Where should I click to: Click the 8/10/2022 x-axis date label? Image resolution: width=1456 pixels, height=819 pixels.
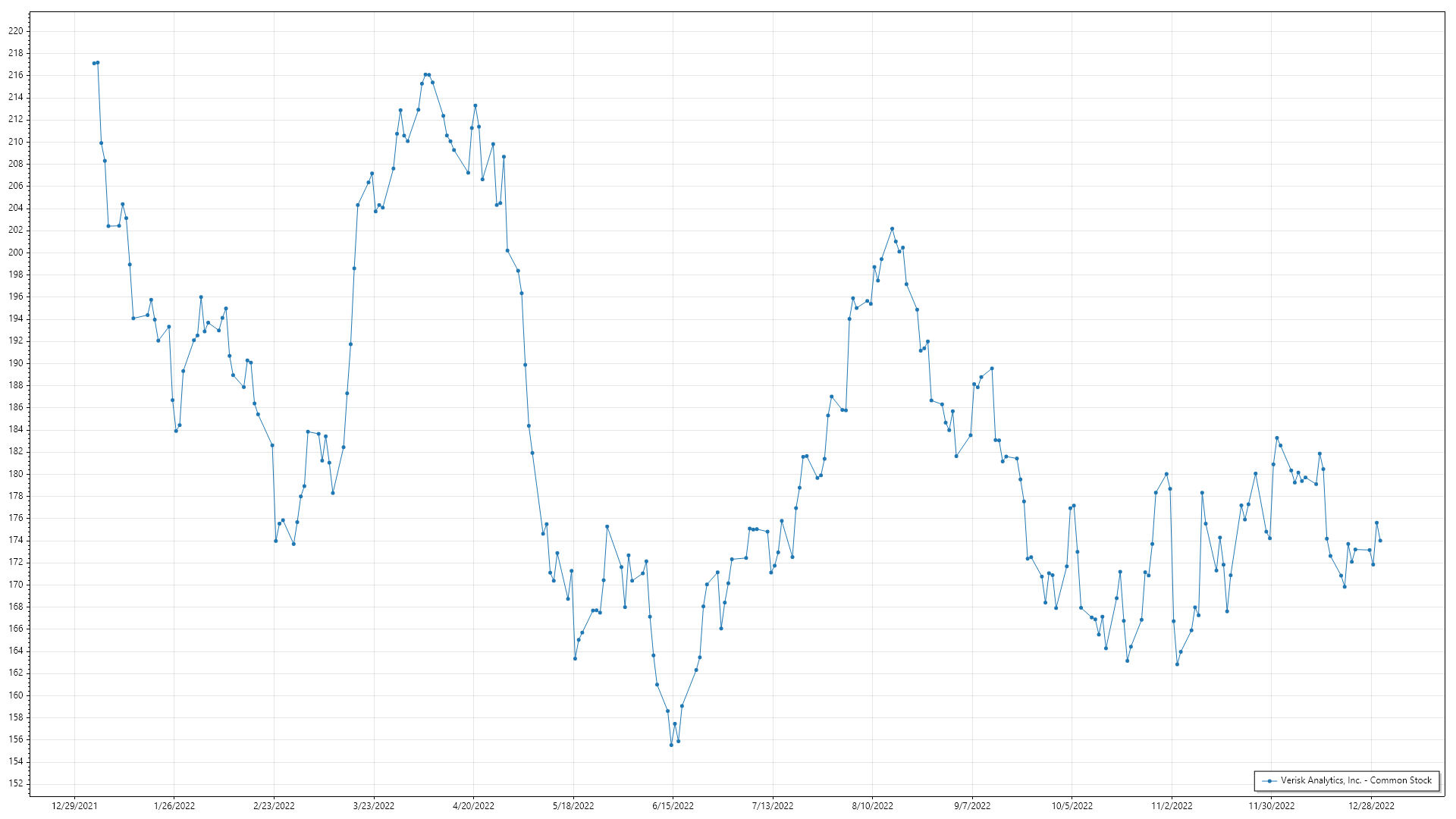click(x=872, y=806)
